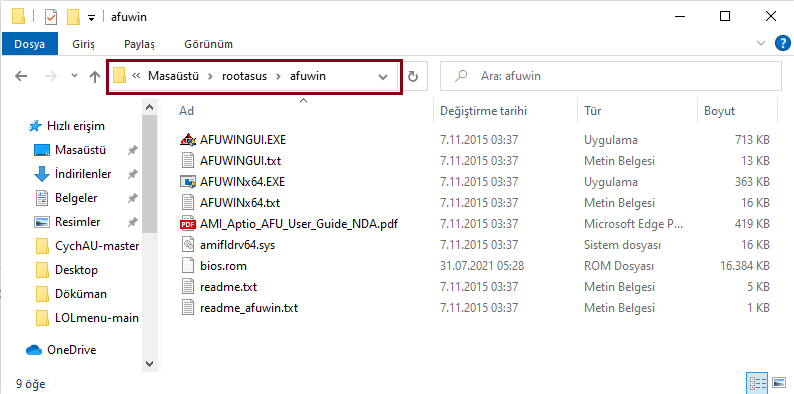The image size is (794, 394).
Task: Click the OneDrive cloud icon
Action: pos(33,350)
